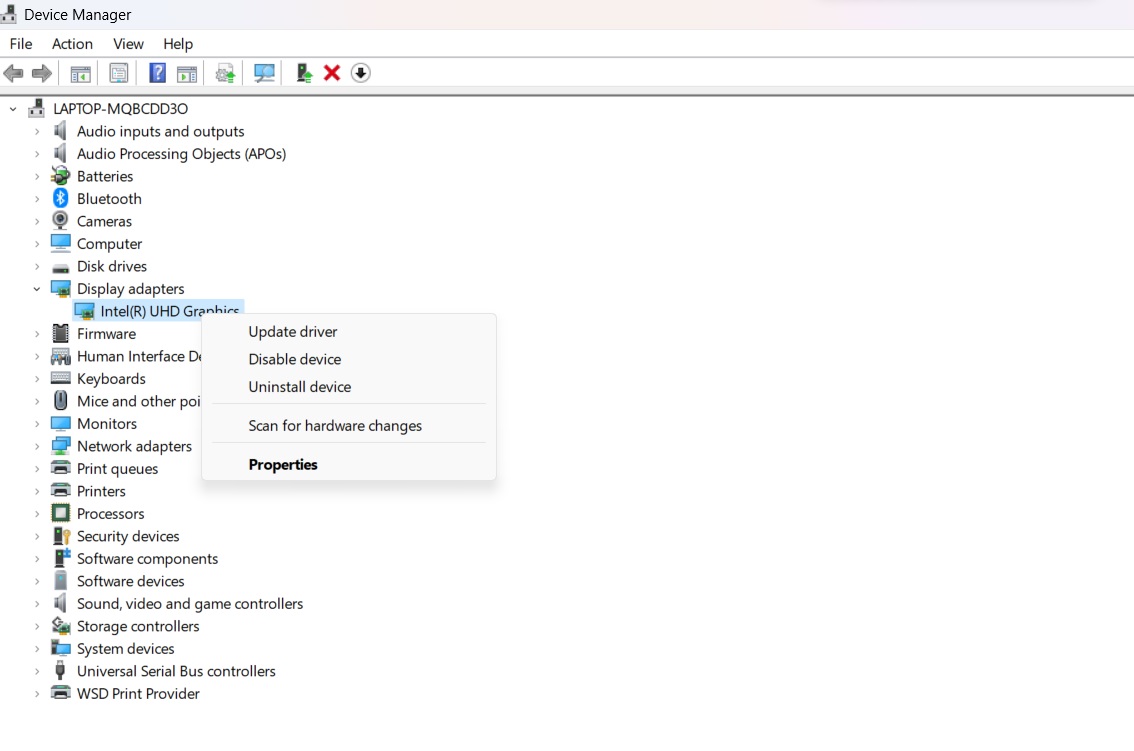Expand the Audio inputs and outputs node

[x=37, y=132]
